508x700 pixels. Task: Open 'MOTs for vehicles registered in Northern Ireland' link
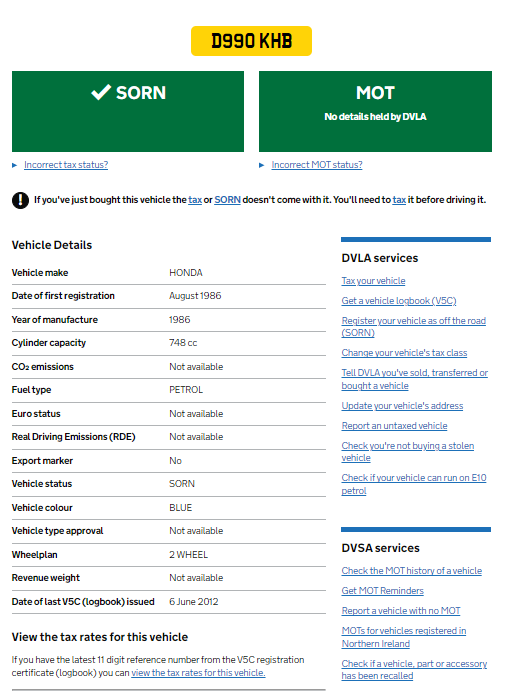(x=404, y=637)
